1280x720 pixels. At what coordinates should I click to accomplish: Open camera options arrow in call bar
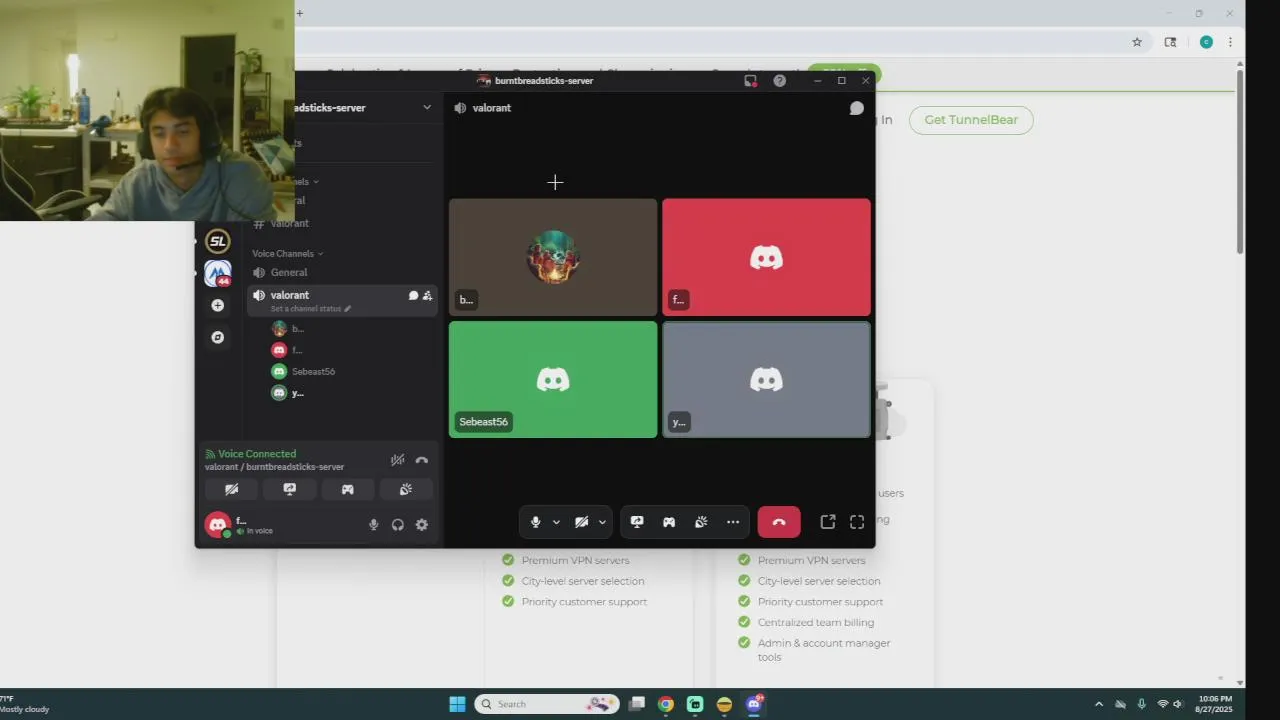pos(602,522)
